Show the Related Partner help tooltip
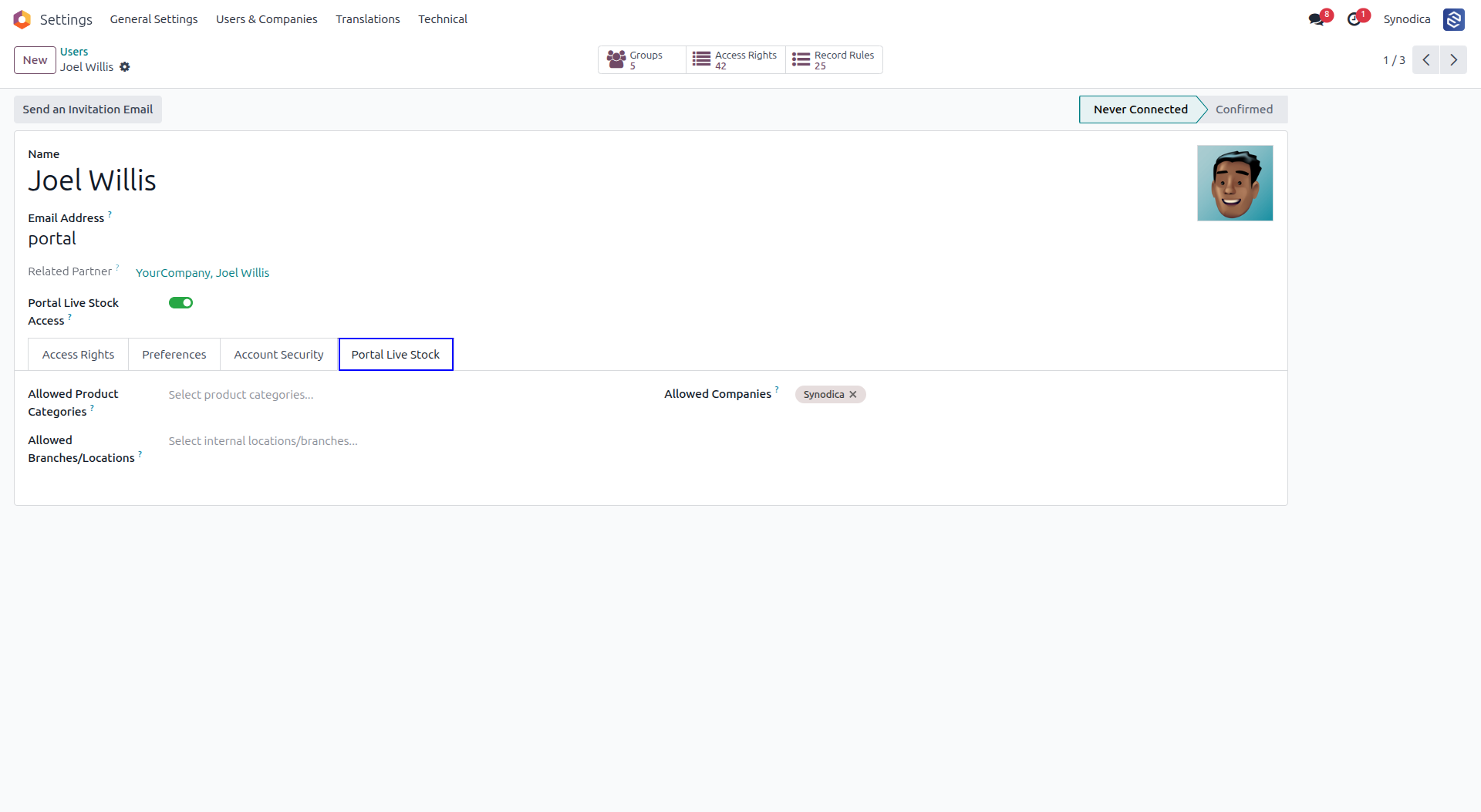Image resolution: width=1481 pixels, height=812 pixels. pos(117,267)
